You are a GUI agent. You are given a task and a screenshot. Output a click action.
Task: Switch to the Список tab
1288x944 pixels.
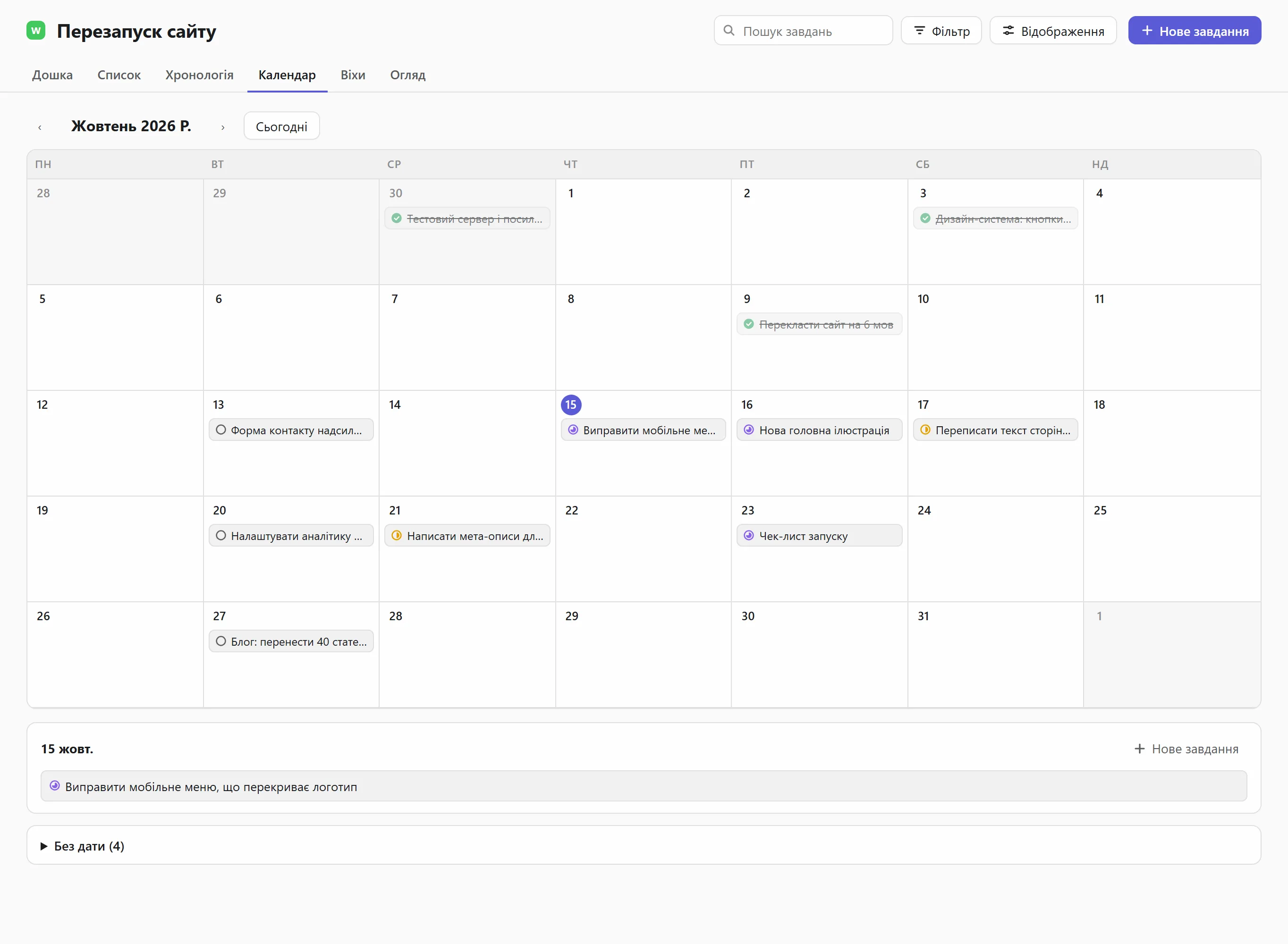click(x=119, y=75)
